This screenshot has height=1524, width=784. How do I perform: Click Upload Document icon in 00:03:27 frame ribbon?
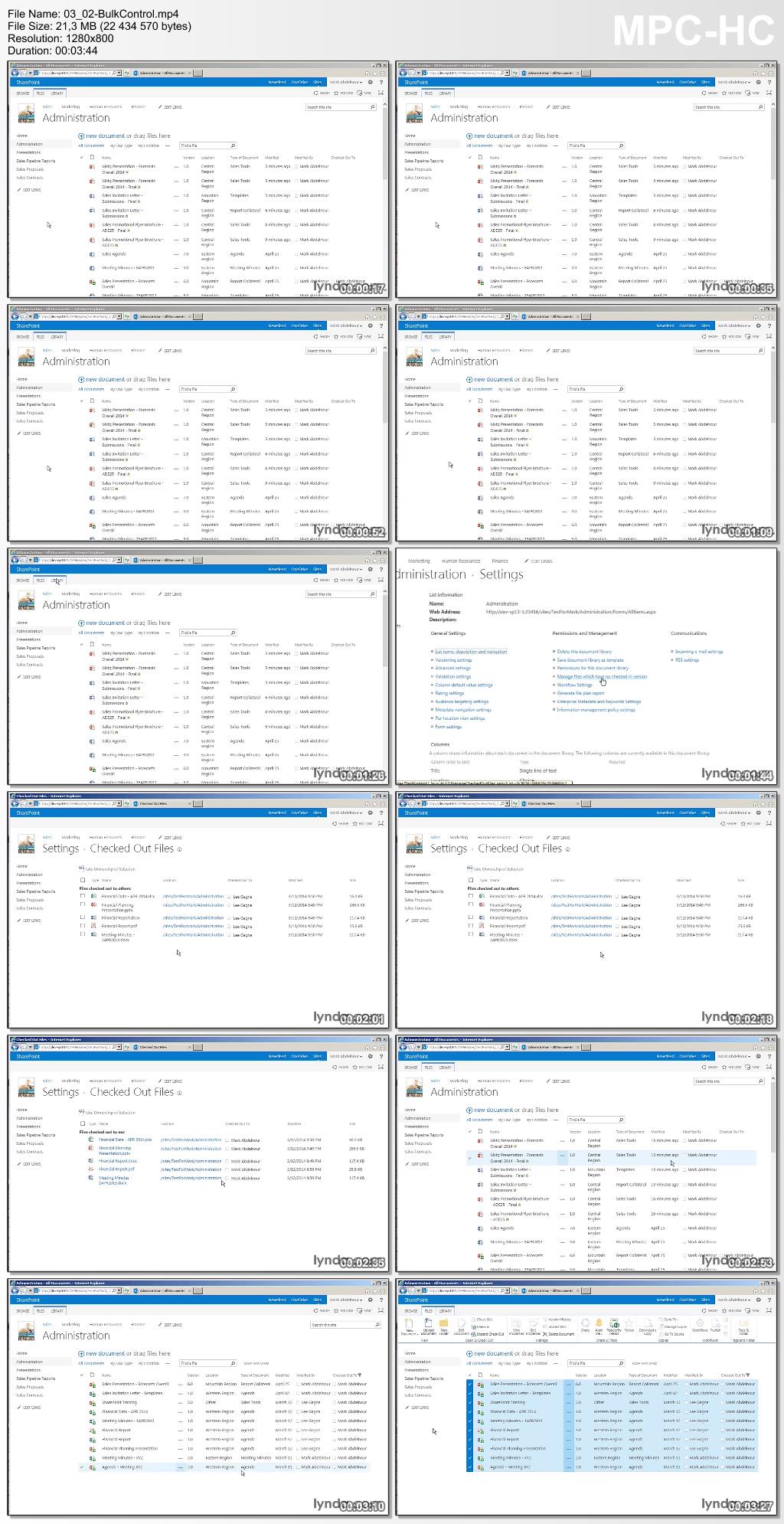[429, 1323]
